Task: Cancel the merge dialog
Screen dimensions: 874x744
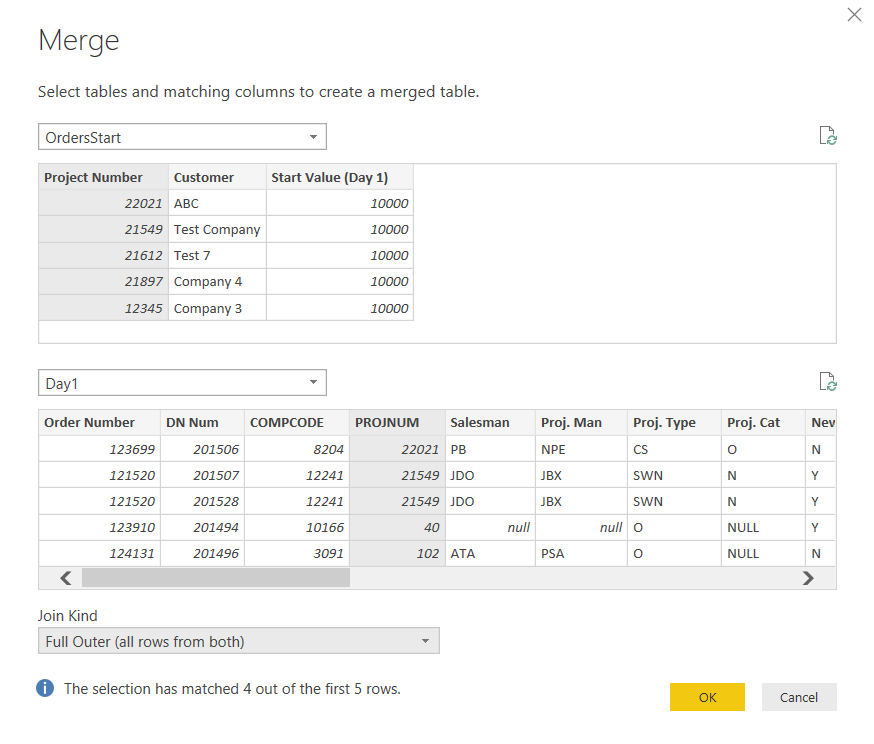Action: 799,697
